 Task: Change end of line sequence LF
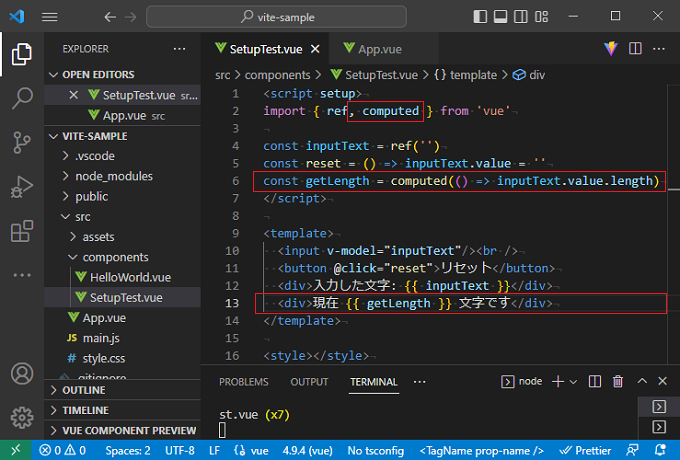click(x=214, y=450)
